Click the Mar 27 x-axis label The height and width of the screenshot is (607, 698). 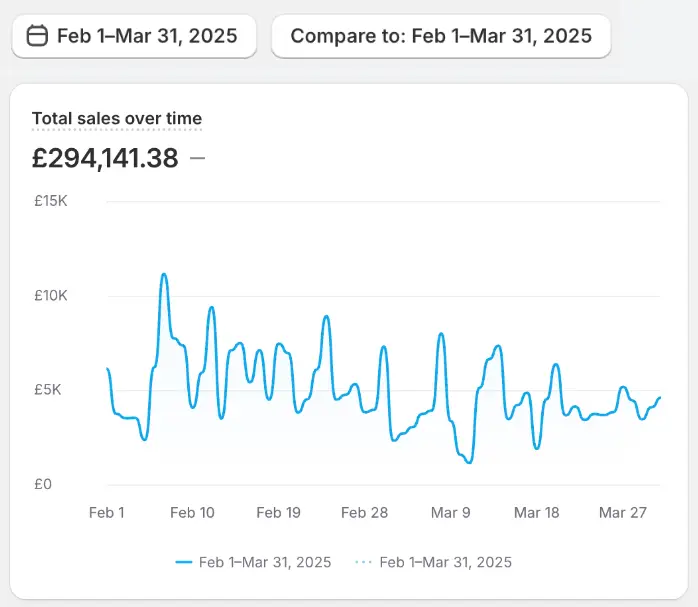[x=622, y=513]
